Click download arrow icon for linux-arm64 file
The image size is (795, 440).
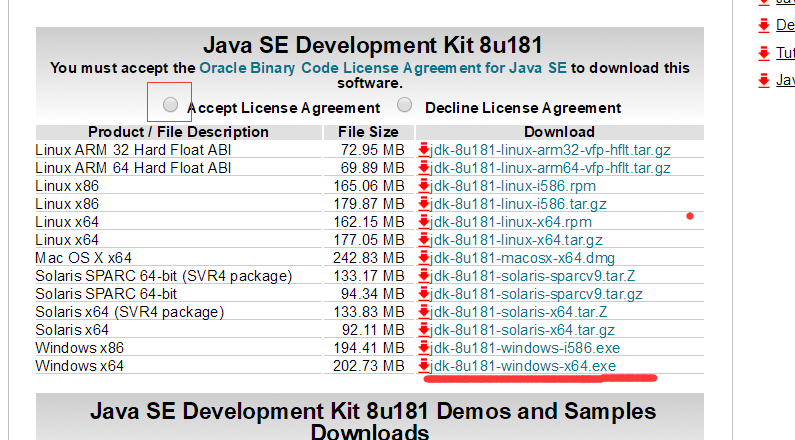(424, 167)
